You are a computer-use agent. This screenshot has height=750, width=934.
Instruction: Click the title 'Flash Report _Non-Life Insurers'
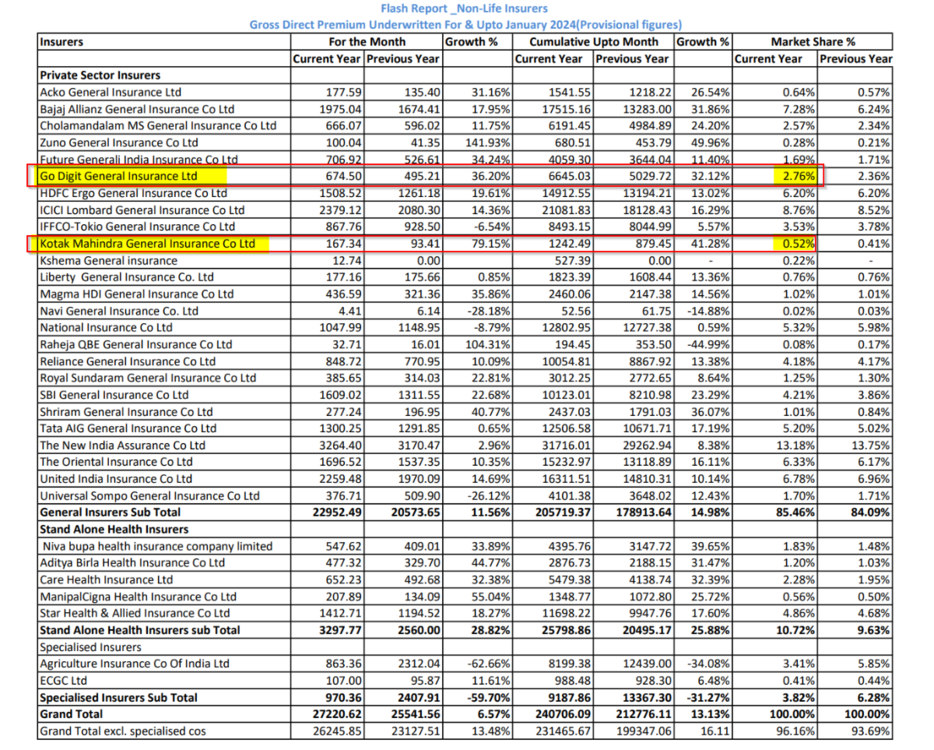pyautogui.click(x=464, y=8)
